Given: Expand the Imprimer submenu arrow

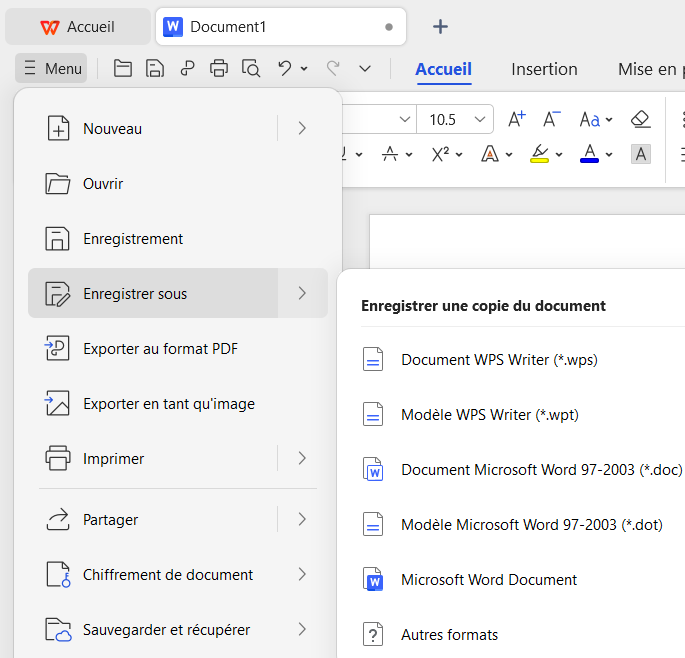Looking at the screenshot, I should [x=302, y=459].
